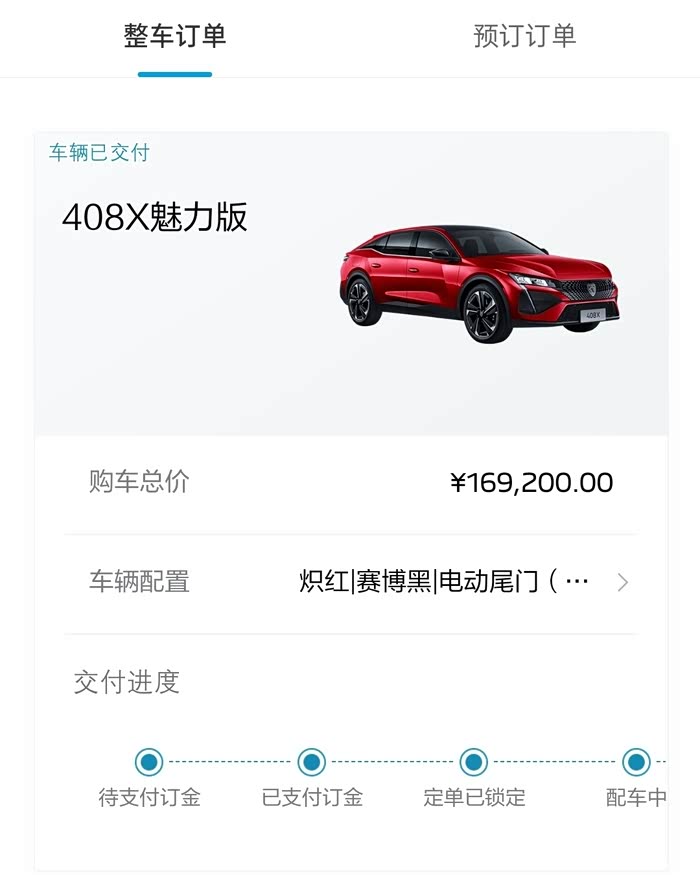
Task: Tap the blue underline beneath 整车订单
Action: pyautogui.click(x=175, y=74)
